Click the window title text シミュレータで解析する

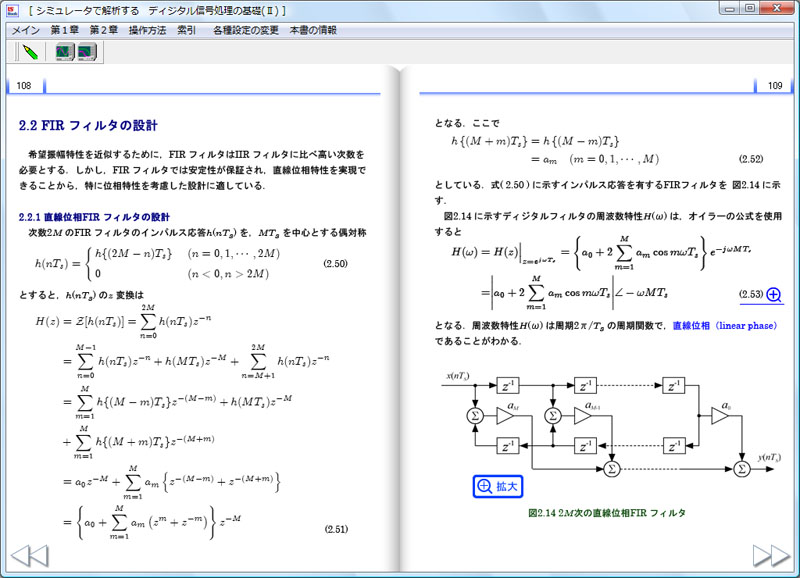[88, 10]
